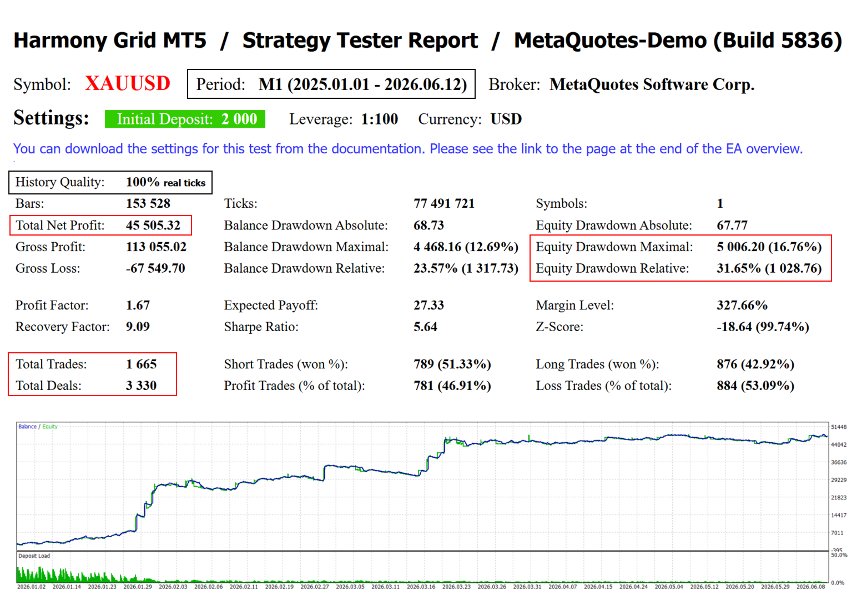Screen dimensions: 862x600
Task: Click the Leverage 1:100 setting
Action: pos(344,119)
